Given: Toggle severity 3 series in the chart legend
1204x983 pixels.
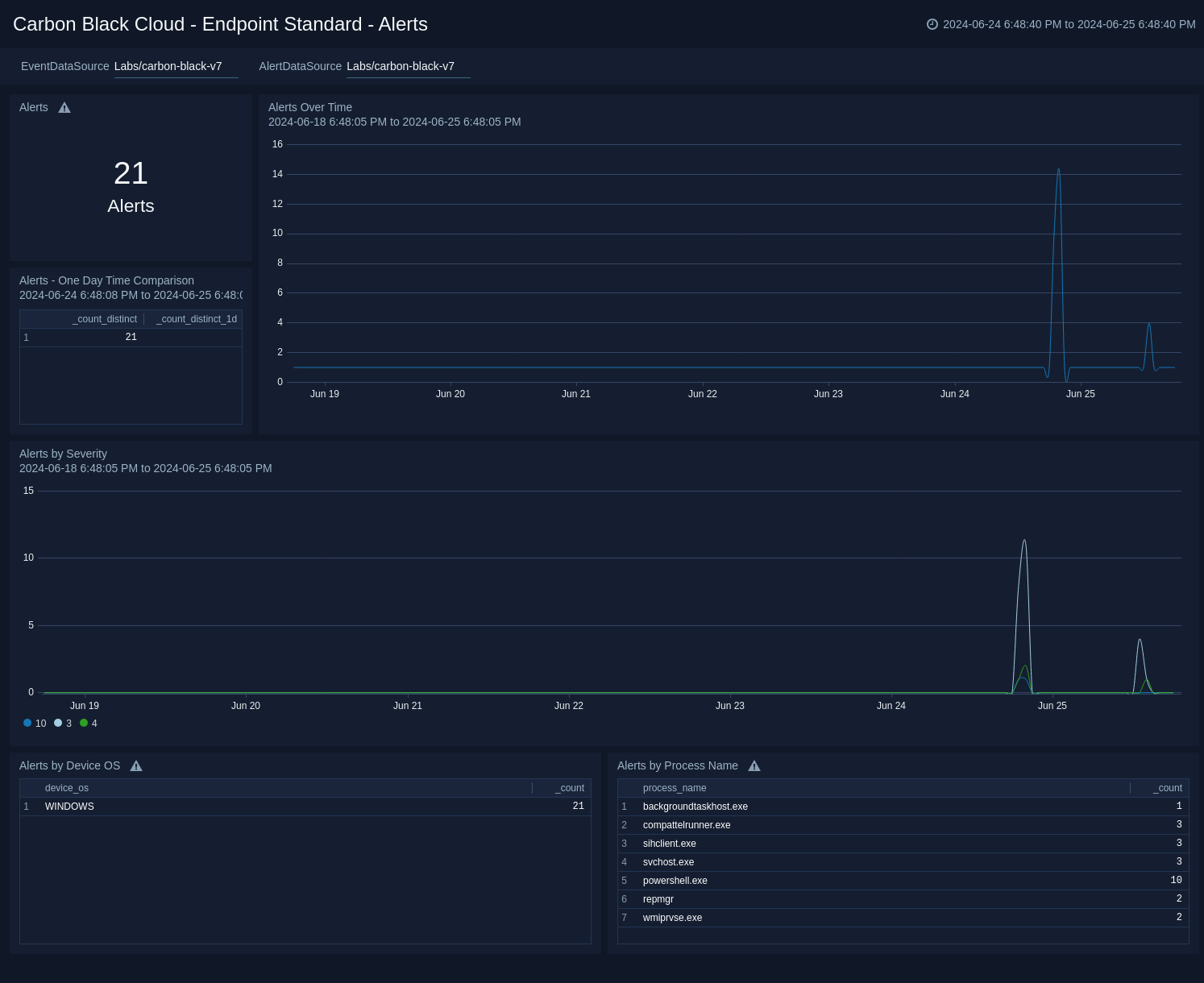Looking at the screenshot, I should 63,723.
